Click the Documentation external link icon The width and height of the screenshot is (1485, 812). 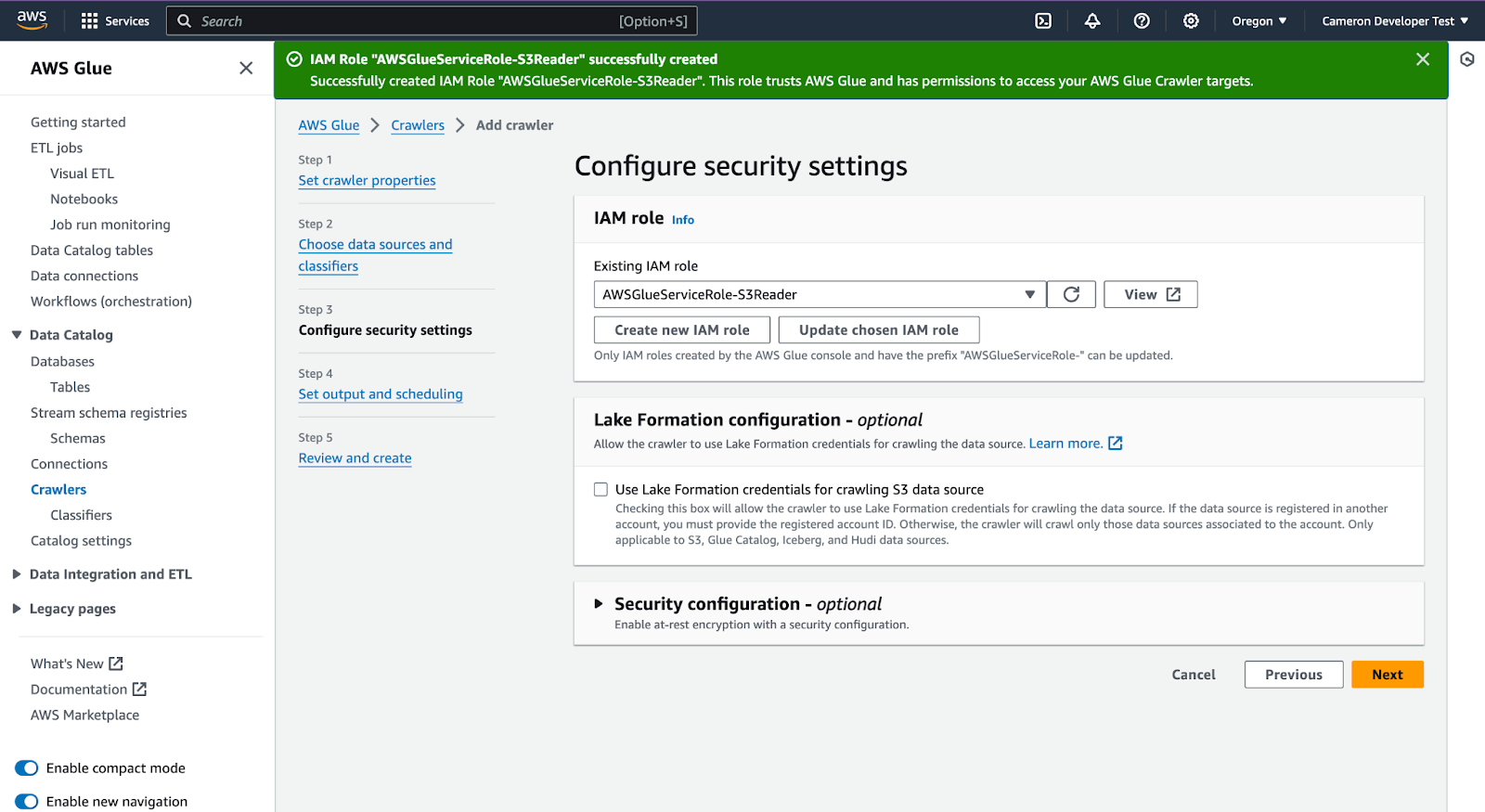pyautogui.click(x=139, y=689)
